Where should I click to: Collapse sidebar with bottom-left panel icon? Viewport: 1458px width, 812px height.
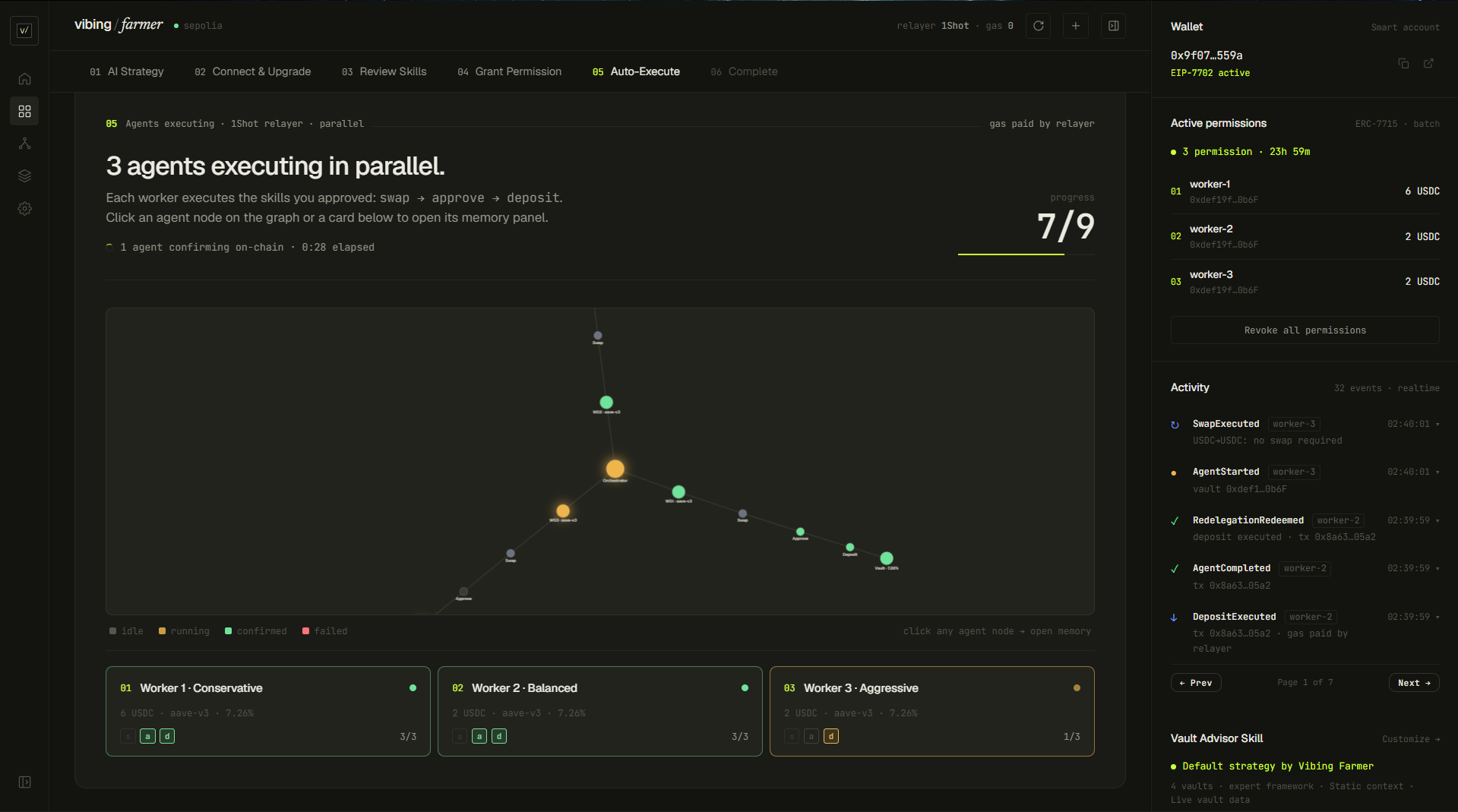(24, 782)
